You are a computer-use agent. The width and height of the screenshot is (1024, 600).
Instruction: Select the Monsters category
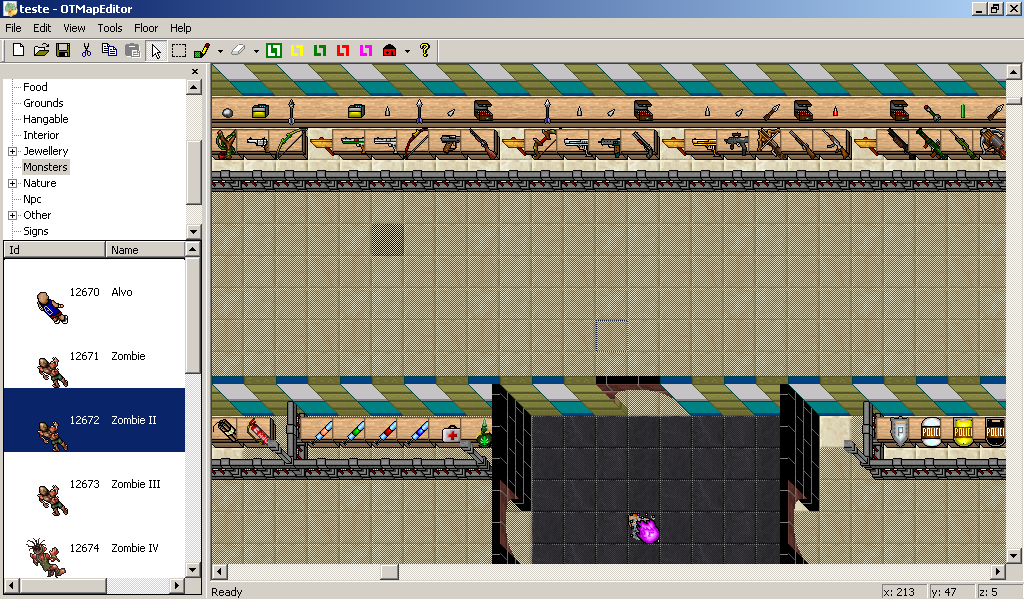tap(45, 167)
